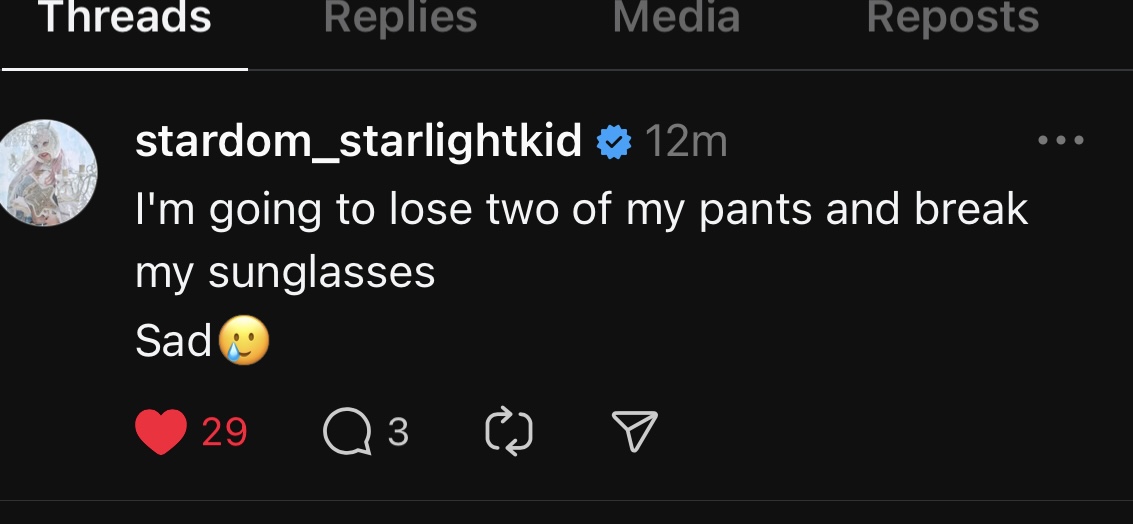
Task: Click the word "sunglasses" in the post
Action: pos(321,273)
